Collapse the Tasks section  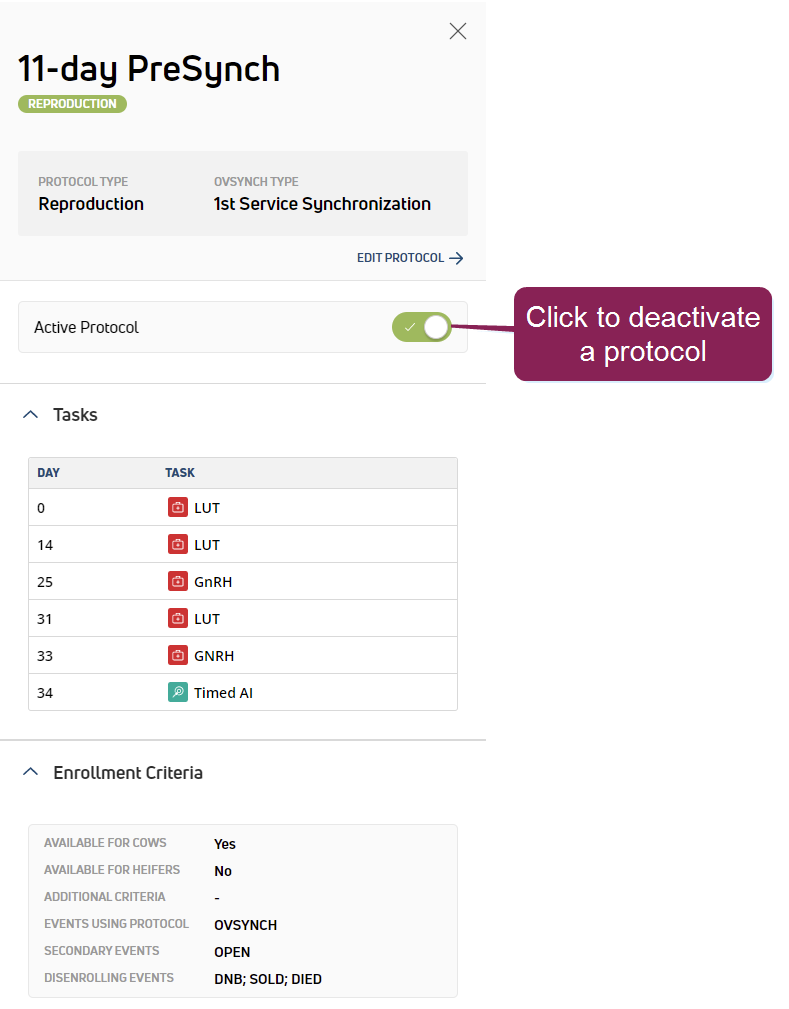pos(30,414)
